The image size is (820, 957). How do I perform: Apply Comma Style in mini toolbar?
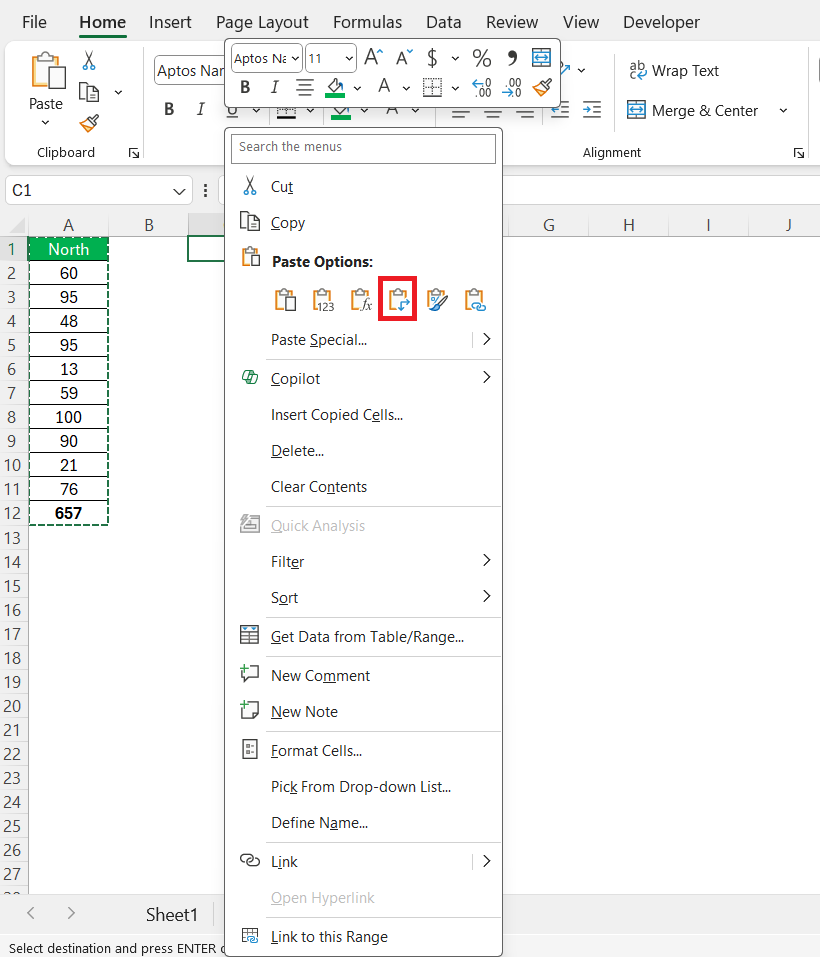(512, 58)
